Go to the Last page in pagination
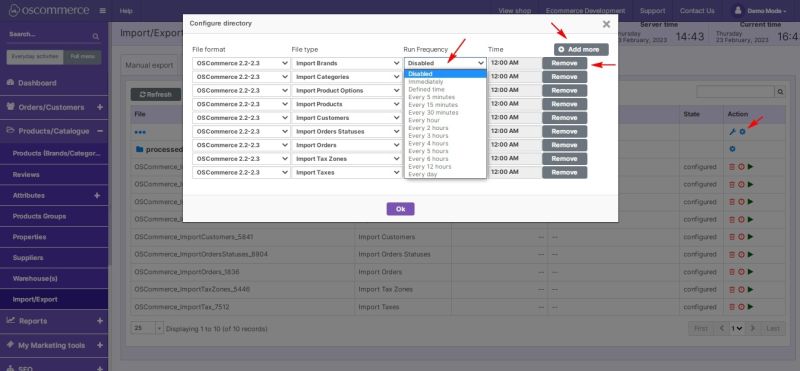800x371 pixels. click(x=773, y=329)
